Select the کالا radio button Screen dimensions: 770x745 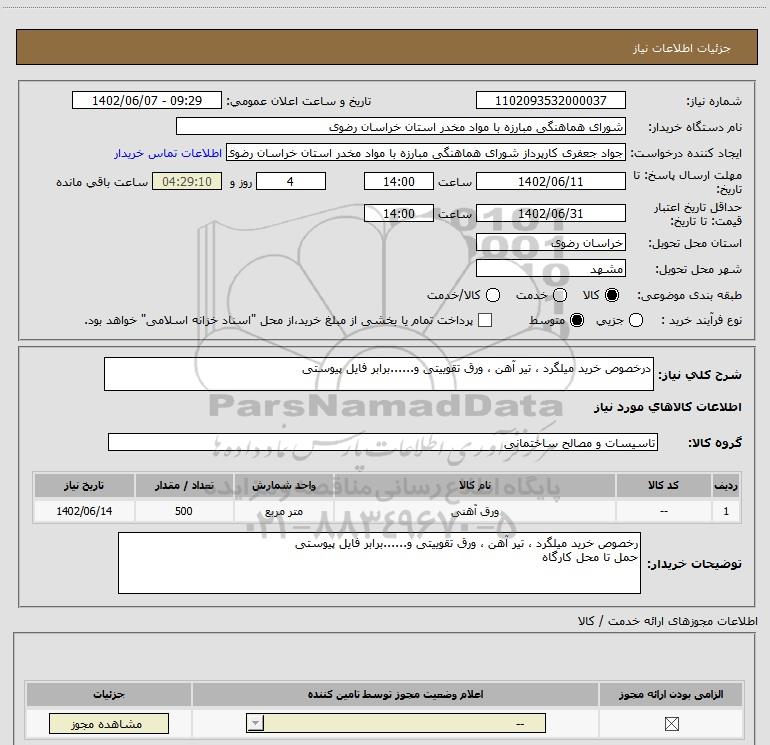(x=612, y=295)
